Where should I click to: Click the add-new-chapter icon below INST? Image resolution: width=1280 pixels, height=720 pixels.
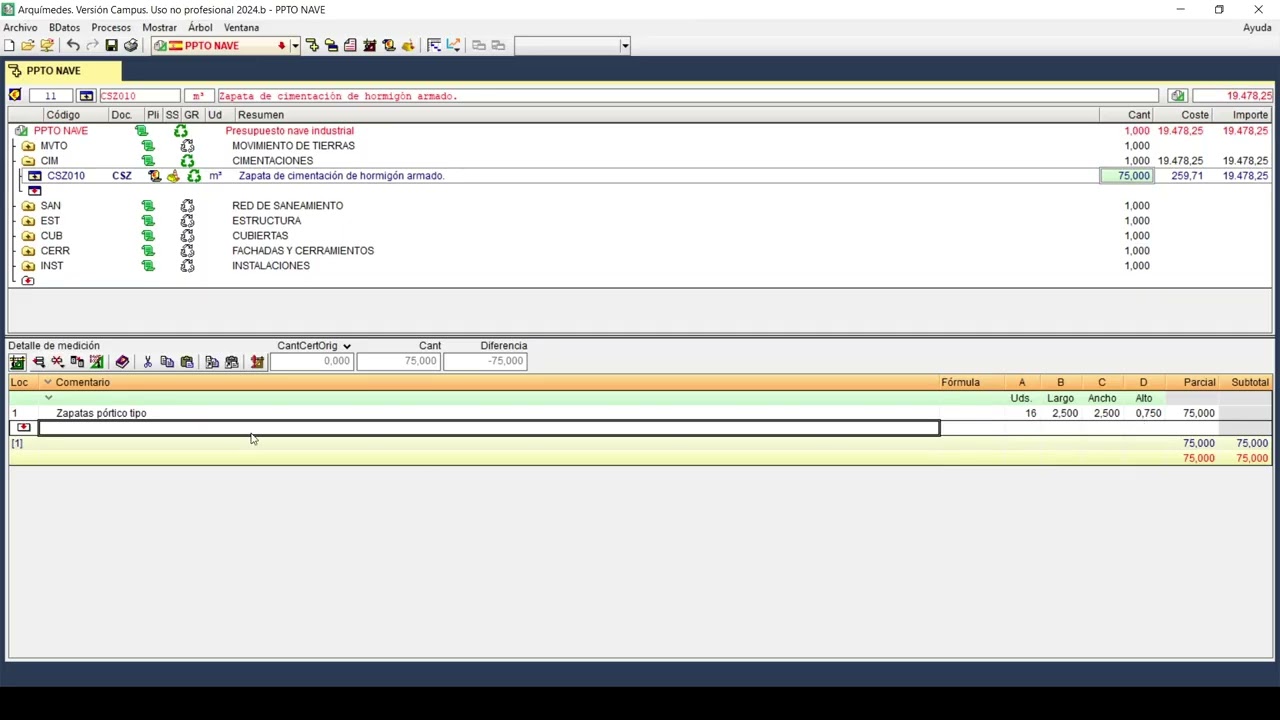pos(28,281)
